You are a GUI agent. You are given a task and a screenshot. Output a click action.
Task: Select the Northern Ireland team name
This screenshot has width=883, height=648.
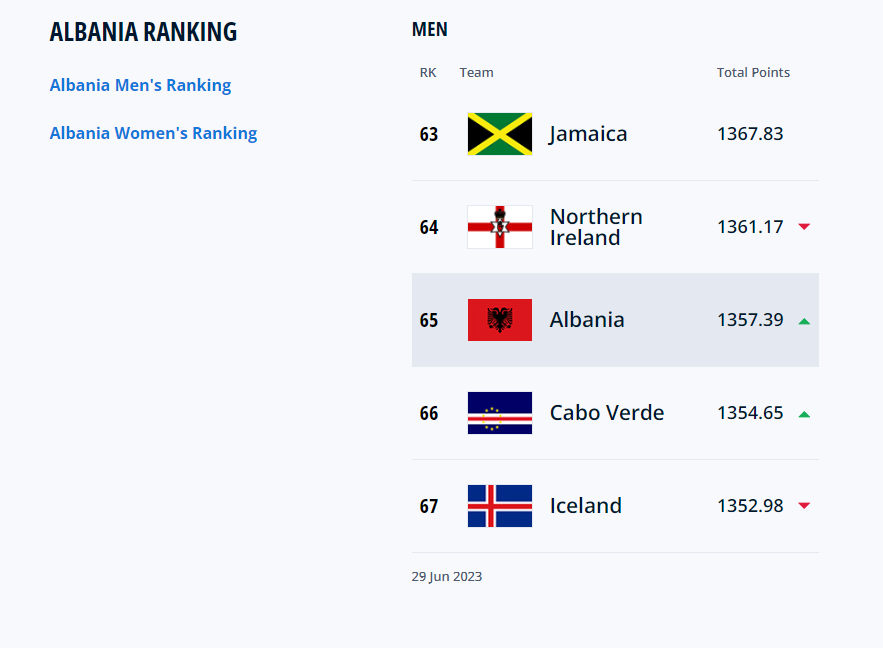click(x=596, y=227)
